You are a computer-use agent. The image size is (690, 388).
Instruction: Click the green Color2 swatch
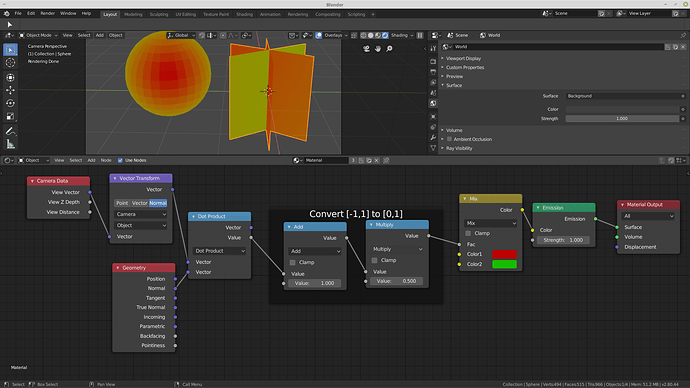tap(504, 264)
